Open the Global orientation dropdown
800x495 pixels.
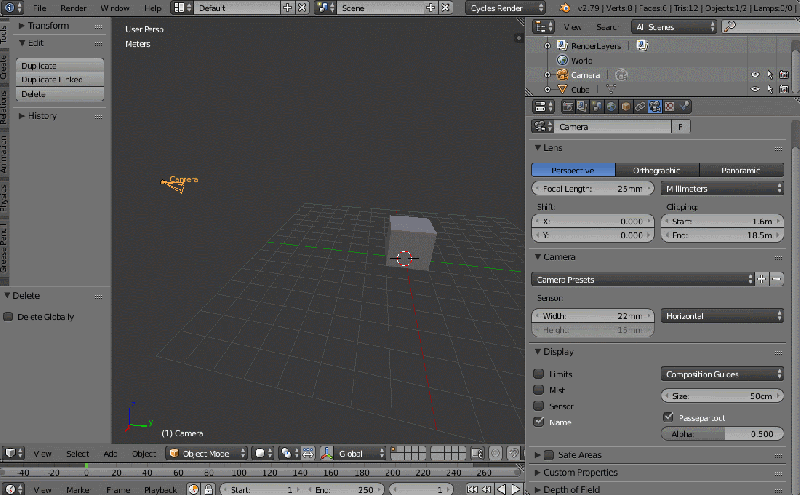tap(360, 453)
